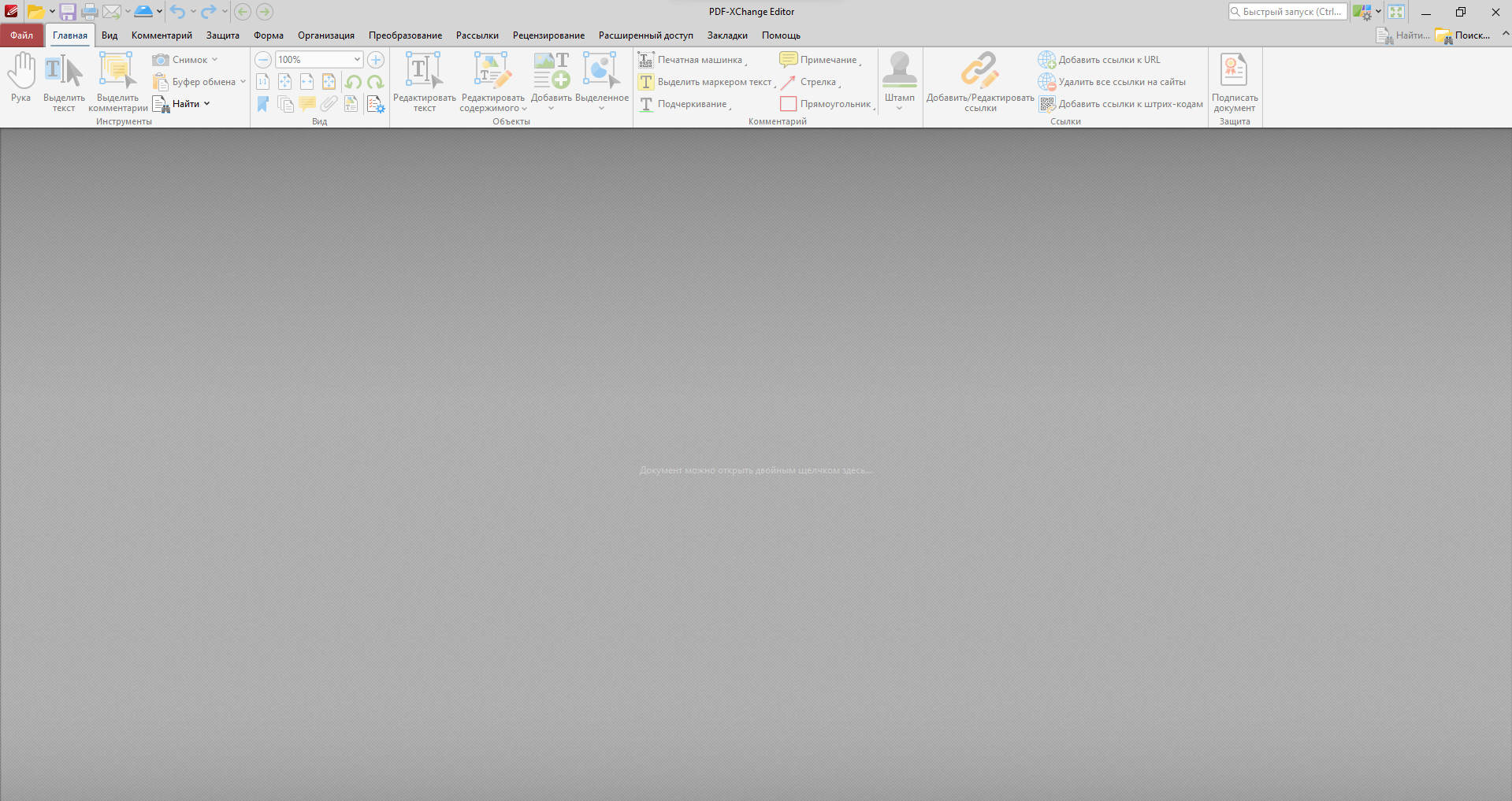Expand the Буфер обмена dropdown
The height and width of the screenshot is (801, 1512).
pyautogui.click(x=243, y=82)
